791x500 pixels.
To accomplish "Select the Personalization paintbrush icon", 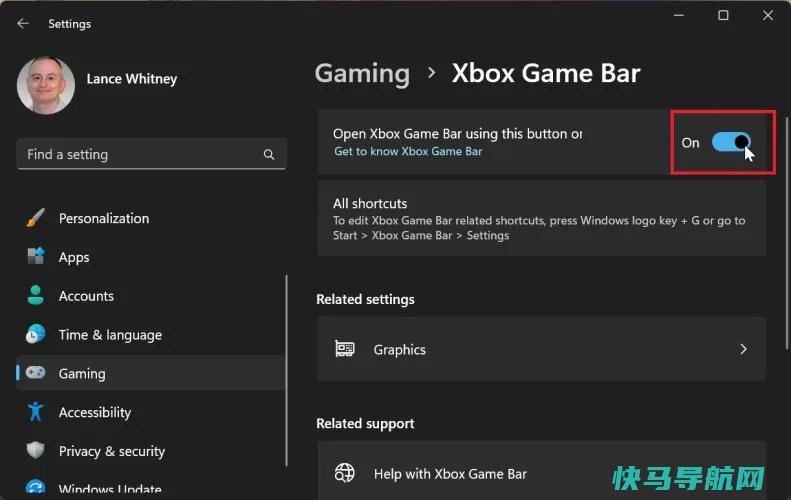I will point(36,218).
